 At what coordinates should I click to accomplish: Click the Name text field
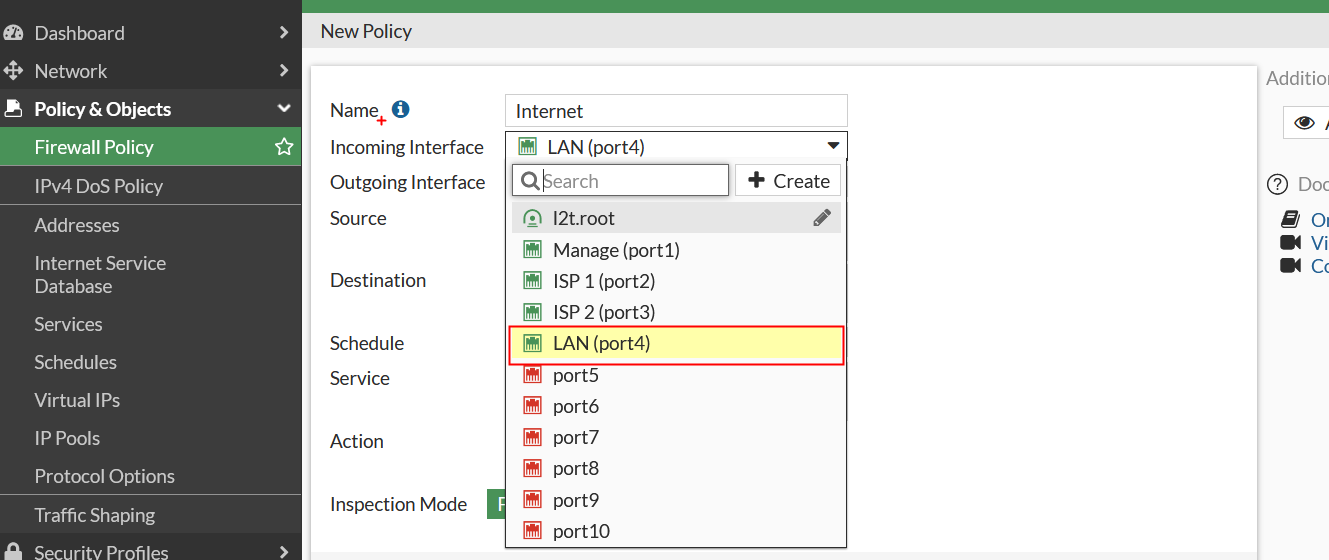[676, 111]
